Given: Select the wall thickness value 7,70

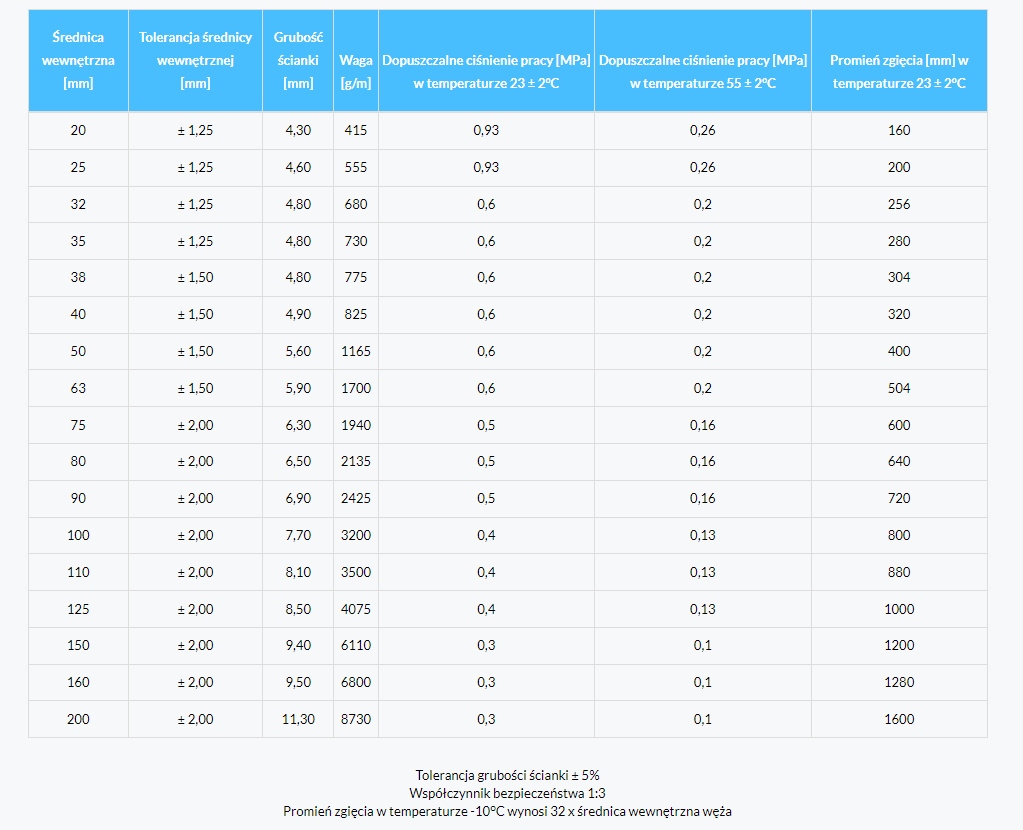Looking at the screenshot, I should point(298,535).
